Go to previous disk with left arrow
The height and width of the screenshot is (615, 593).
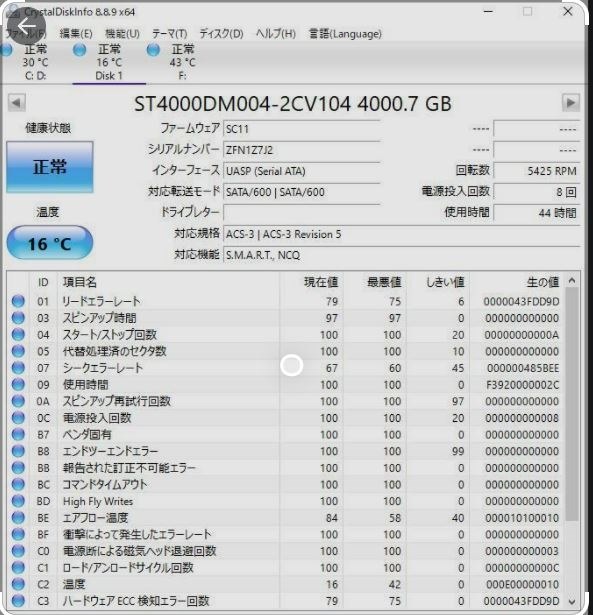(16, 103)
